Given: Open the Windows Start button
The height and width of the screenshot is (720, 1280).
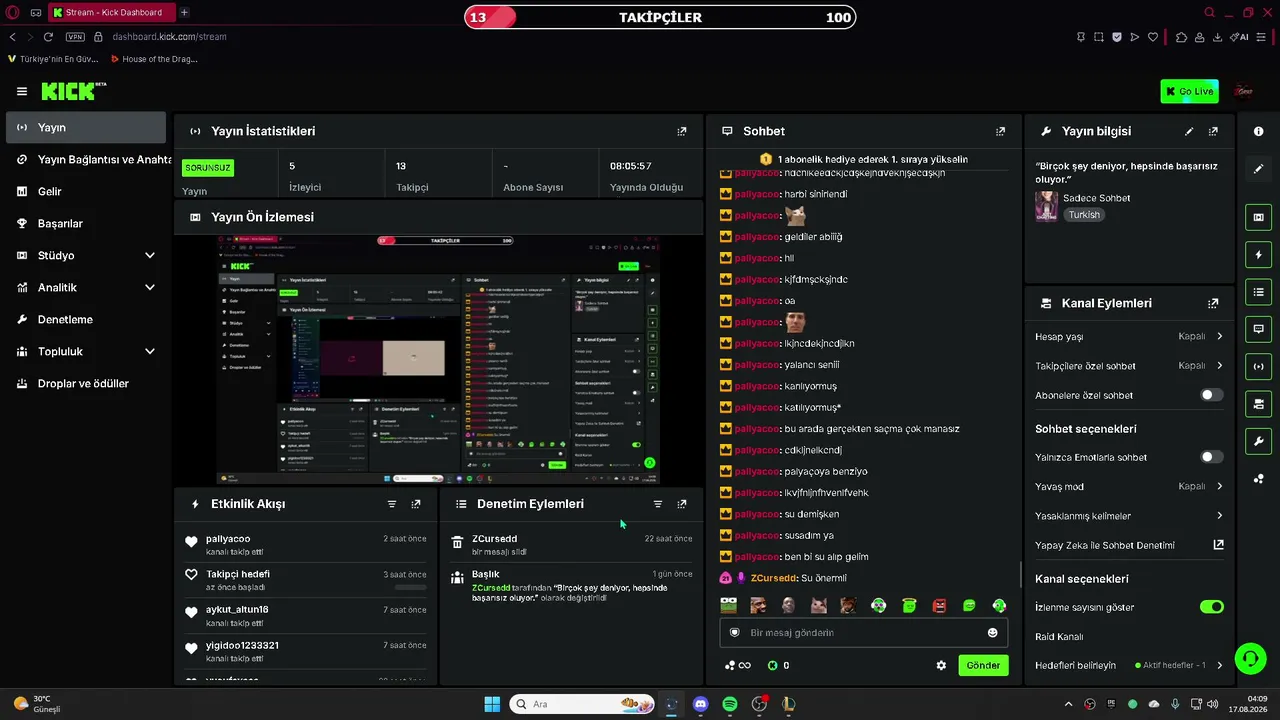Looking at the screenshot, I should pyautogui.click(x=492, y=704).
